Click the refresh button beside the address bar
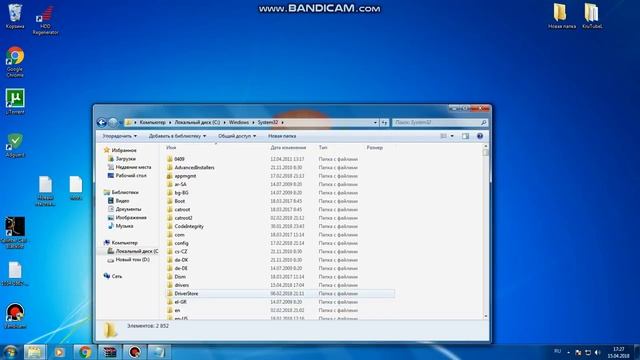This screenshot has width=640, height=360. pos(384,122)
